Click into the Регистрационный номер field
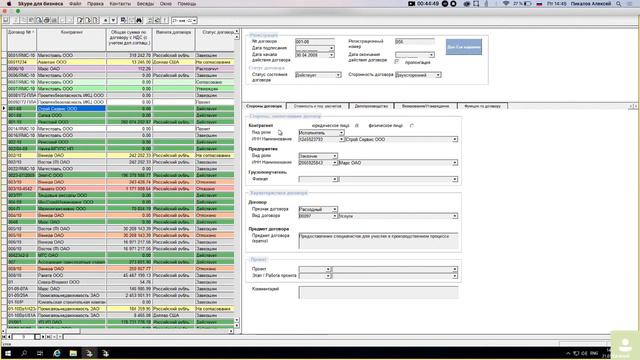Screen dimensions: 640x360 click(414, 42)
